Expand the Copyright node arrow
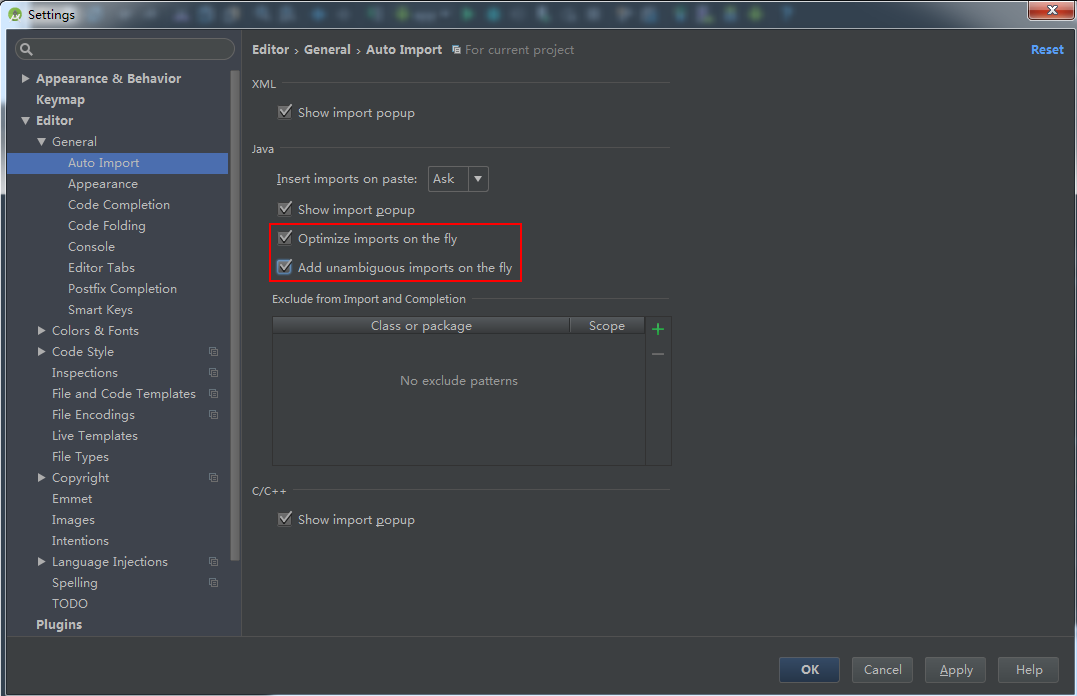Screen dimensions: 1077x696 [41, 478]
